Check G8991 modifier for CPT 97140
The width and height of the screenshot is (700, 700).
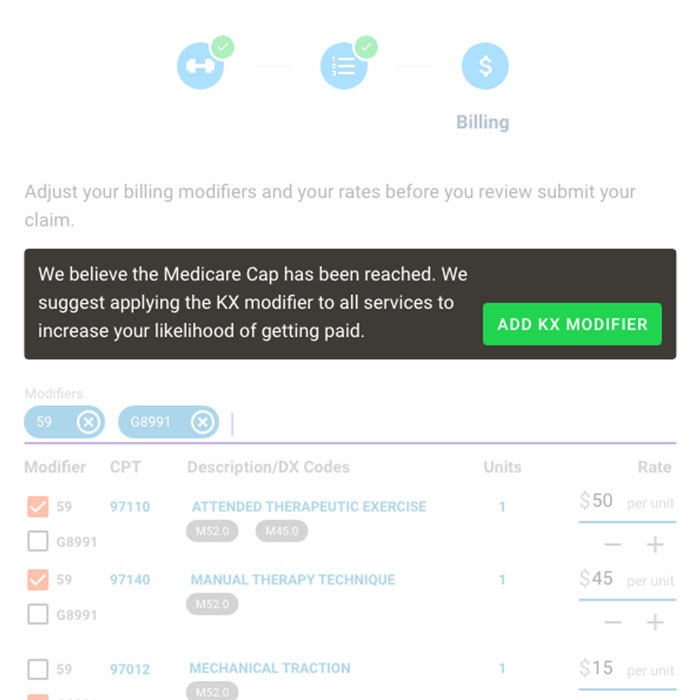(38, 614)
